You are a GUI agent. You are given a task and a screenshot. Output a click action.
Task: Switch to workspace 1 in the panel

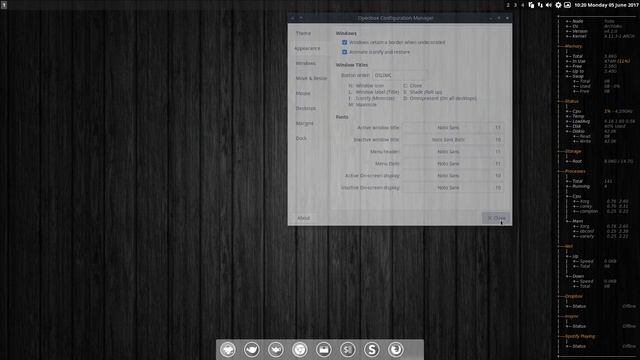[4, 5]
